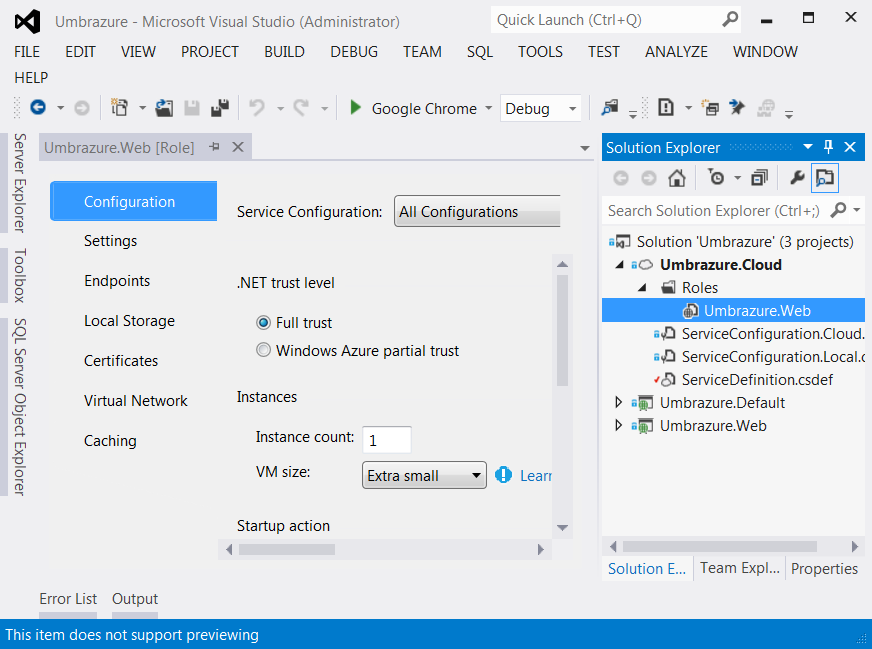Click the Home icon in Solution Explorer
The width and height of the screenshot is (872, 649).
coord(677,178)
